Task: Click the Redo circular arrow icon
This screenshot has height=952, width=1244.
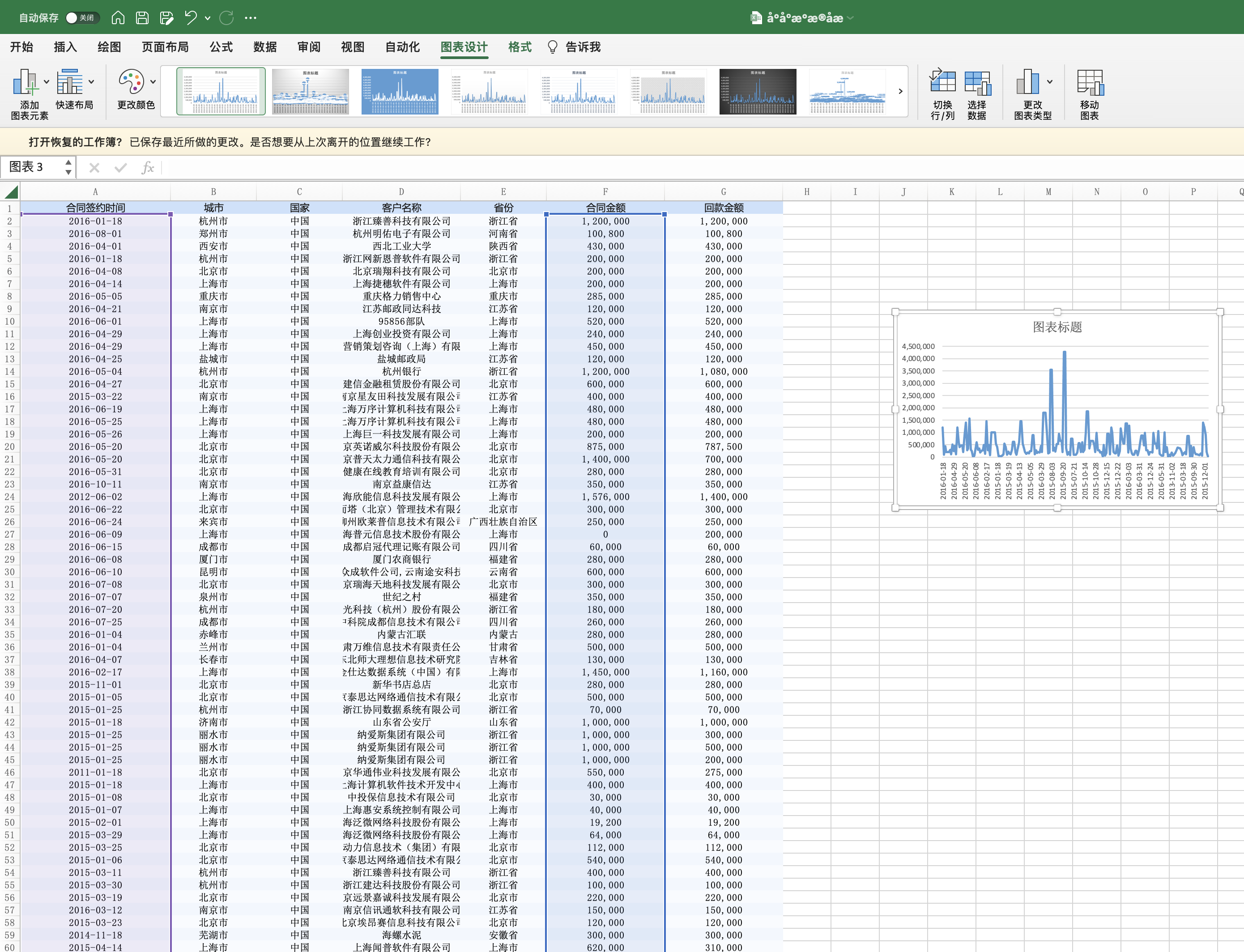Action: coord(226,17)
